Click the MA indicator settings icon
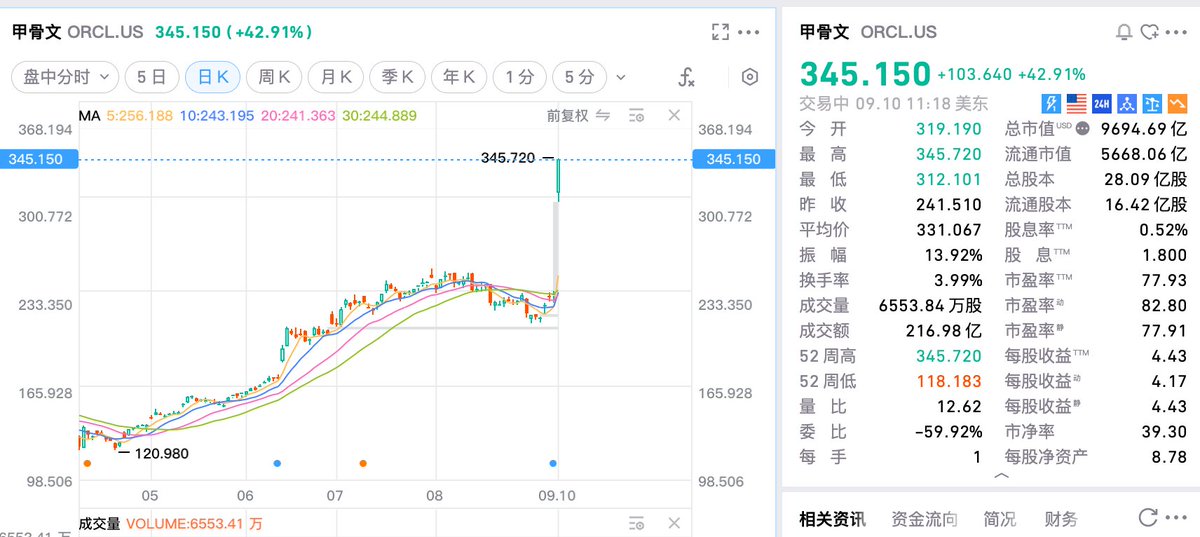This screenshot has width=1200, height=537. coord(636,116)
